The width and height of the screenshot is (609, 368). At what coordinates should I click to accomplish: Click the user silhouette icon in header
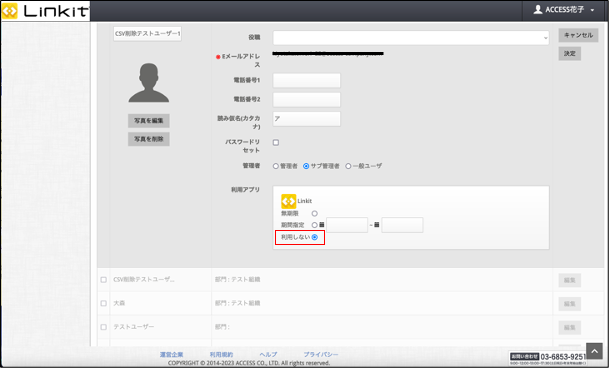click(538, 10)
